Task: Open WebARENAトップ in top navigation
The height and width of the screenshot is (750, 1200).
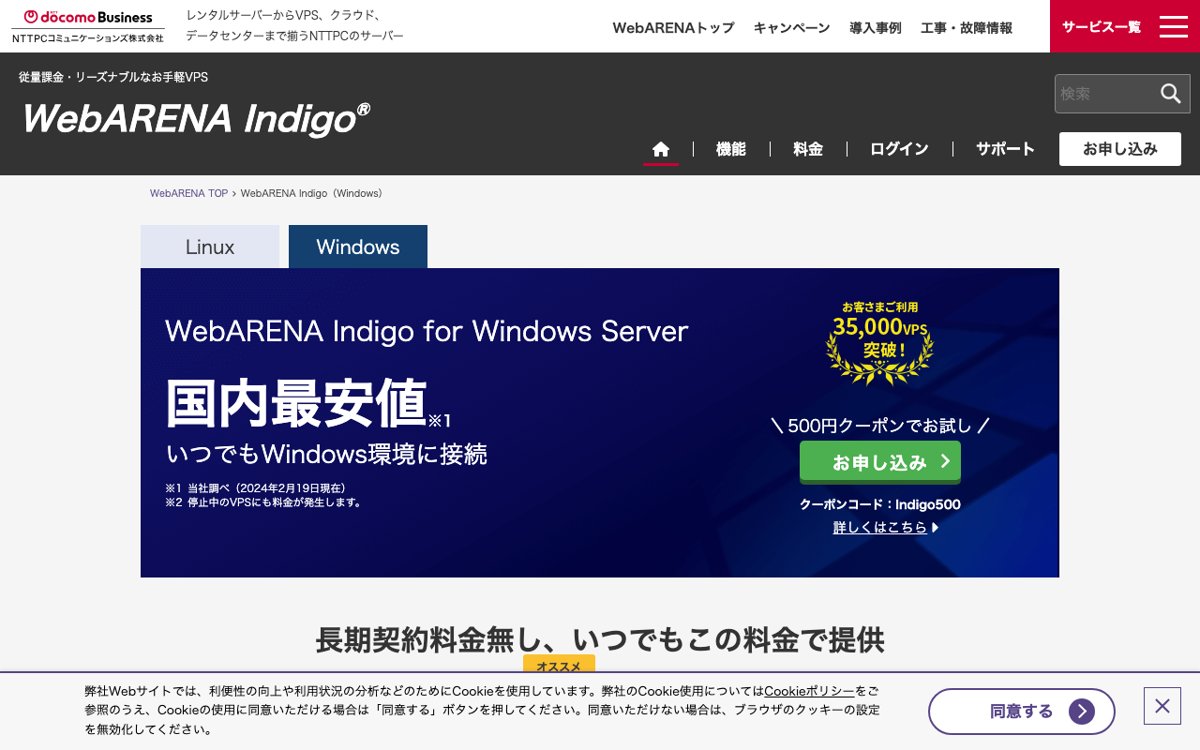Action: (x=673, y=28)
